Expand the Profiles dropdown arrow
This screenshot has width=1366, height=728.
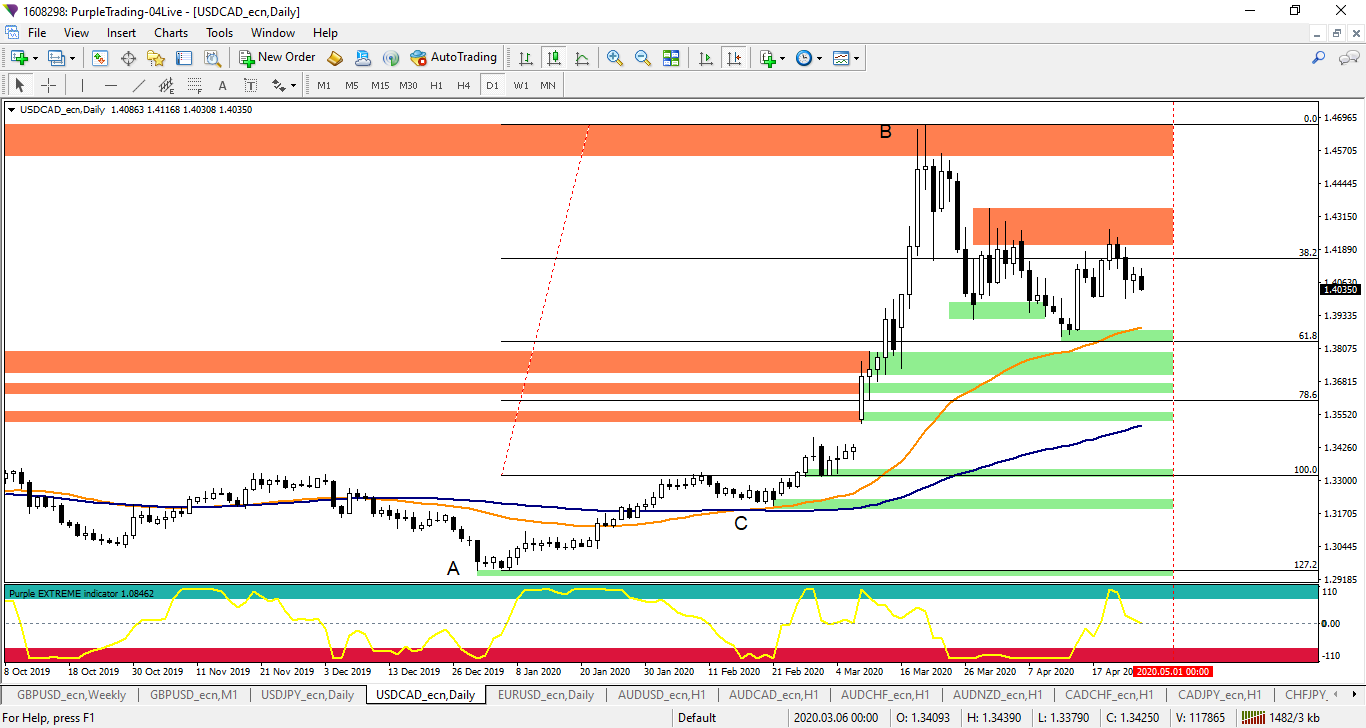[x=72, y=58]
